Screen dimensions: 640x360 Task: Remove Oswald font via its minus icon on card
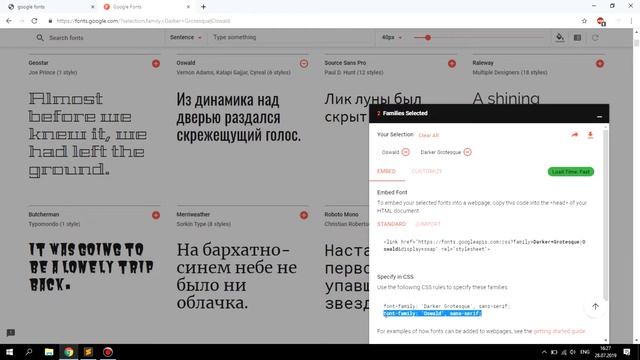tap(304, 64)
